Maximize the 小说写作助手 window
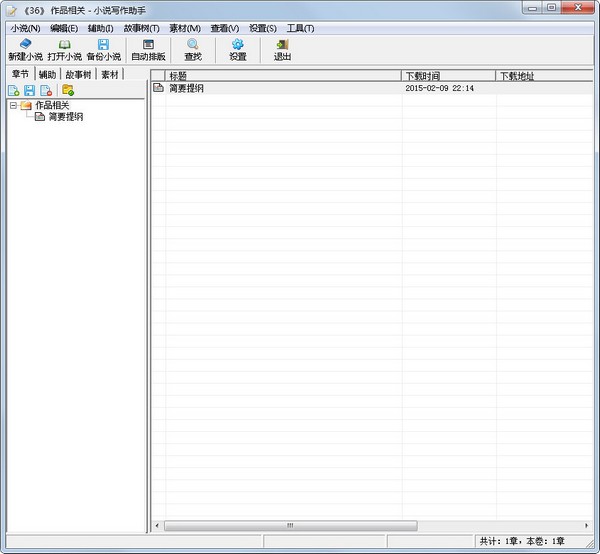The width and height of the screenshot is (600, 554). click(551, 8)
